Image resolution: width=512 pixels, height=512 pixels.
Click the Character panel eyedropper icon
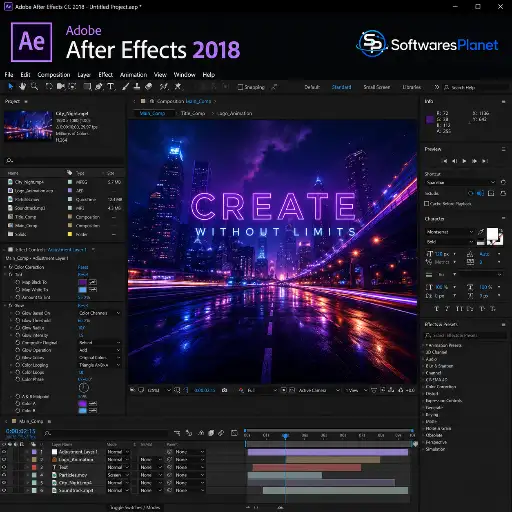pyautogui.click(x=481, y=231)
